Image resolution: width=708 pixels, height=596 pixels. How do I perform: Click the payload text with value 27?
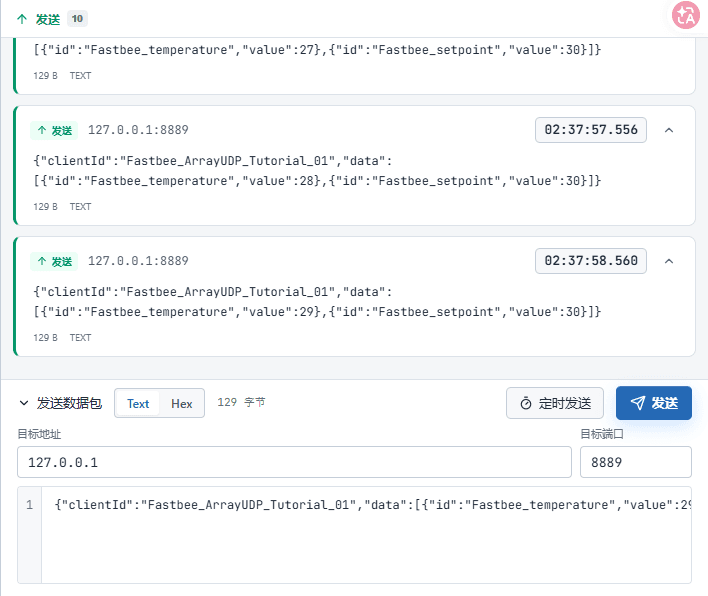[317, 50]
